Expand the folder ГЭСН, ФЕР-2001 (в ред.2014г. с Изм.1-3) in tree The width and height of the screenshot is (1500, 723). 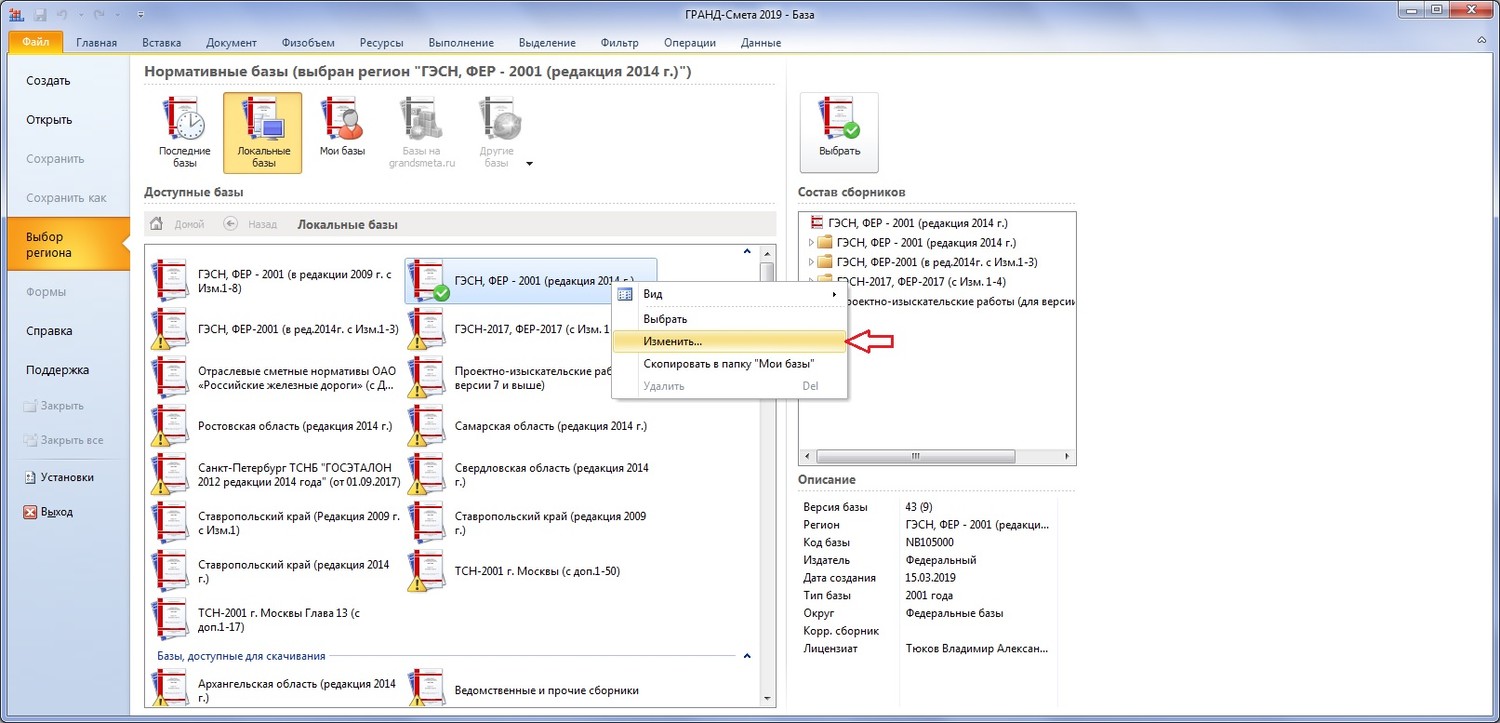[x=809, y=262]
